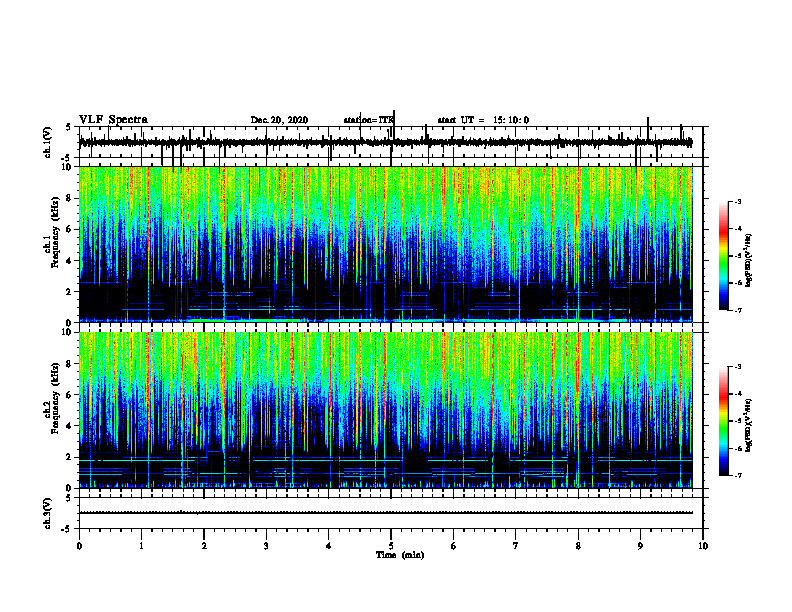
Task: Click the "ch.3(V)" waveform axis label
Action: pos(48,513)
